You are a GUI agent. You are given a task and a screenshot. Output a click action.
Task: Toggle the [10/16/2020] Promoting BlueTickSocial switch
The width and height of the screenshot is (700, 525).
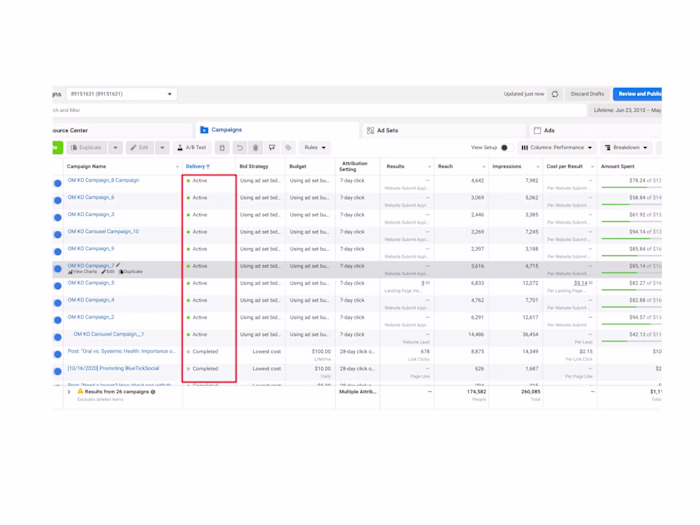pyautogui.click(x=58, y=371)
